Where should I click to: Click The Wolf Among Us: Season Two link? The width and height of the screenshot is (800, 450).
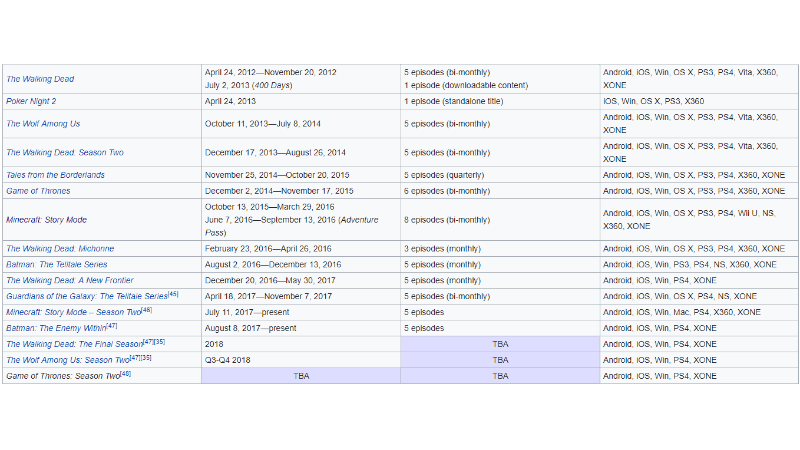click(67, 360)
